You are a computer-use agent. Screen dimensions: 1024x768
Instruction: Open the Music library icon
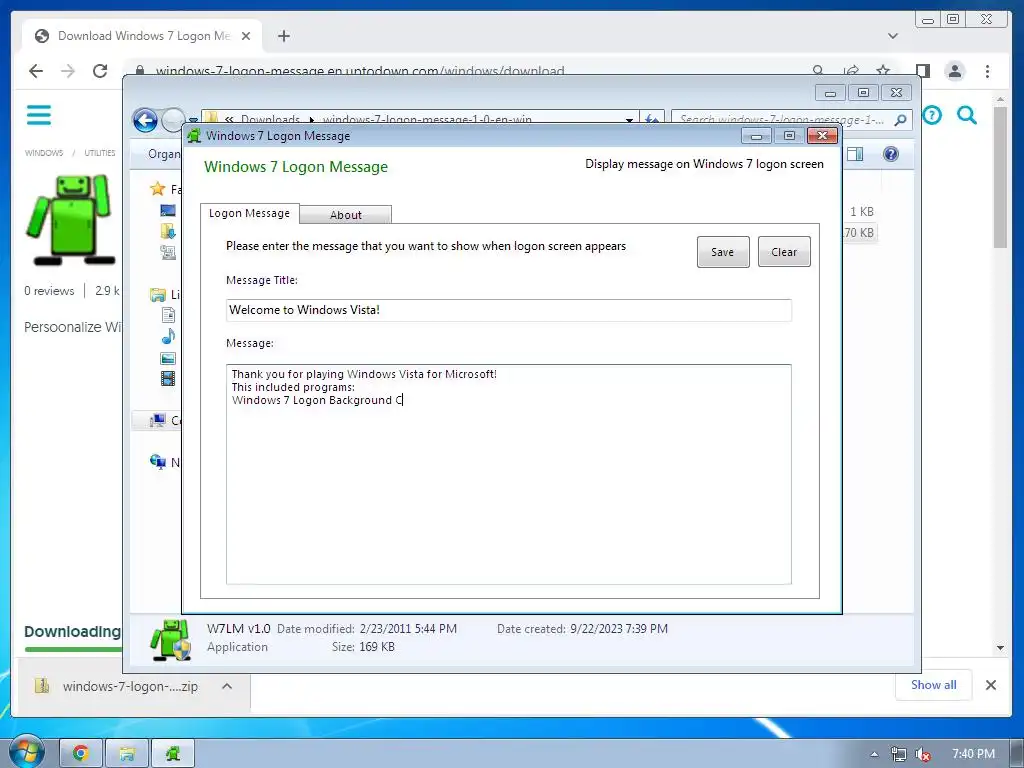[168, 336]
